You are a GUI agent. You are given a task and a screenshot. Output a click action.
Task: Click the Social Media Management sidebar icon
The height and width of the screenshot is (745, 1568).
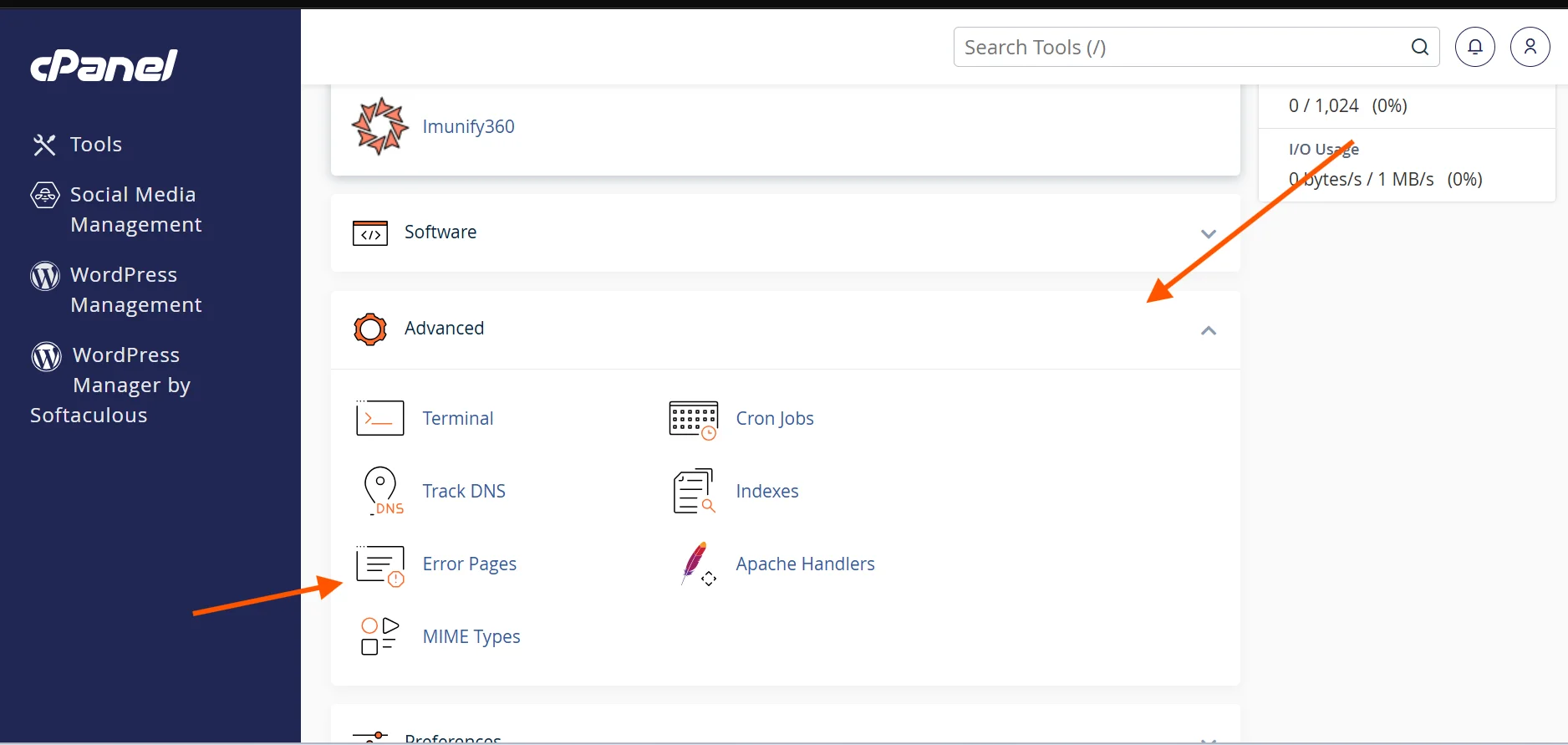(45, 195)
